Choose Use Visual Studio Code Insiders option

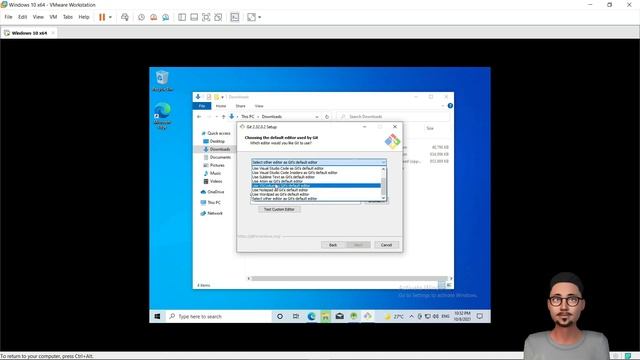pos(316,173)
